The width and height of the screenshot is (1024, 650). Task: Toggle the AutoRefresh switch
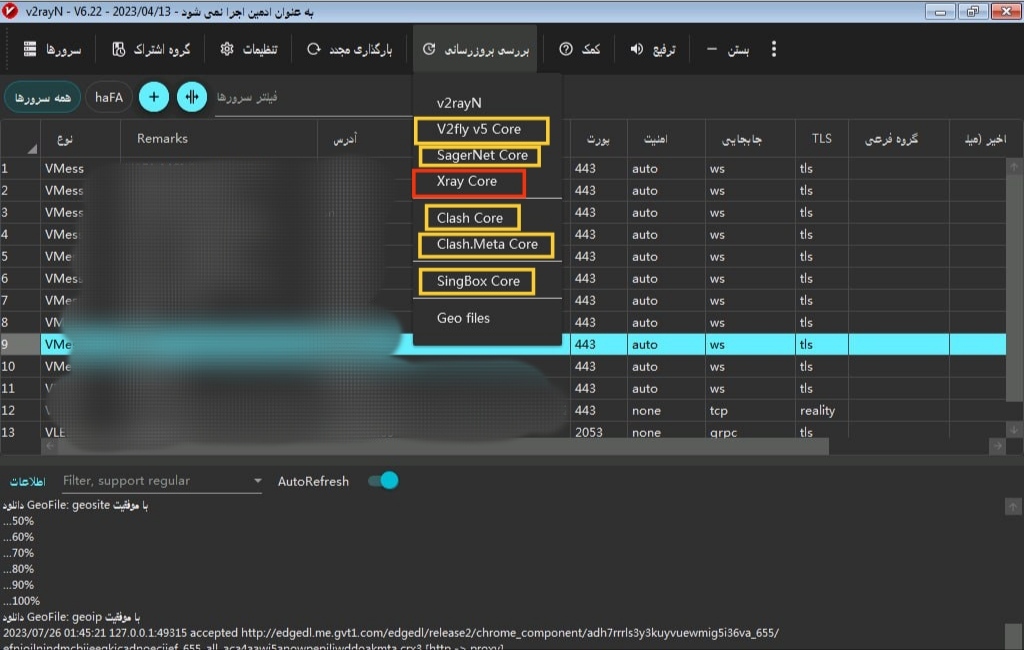click(x=383, y=481)
